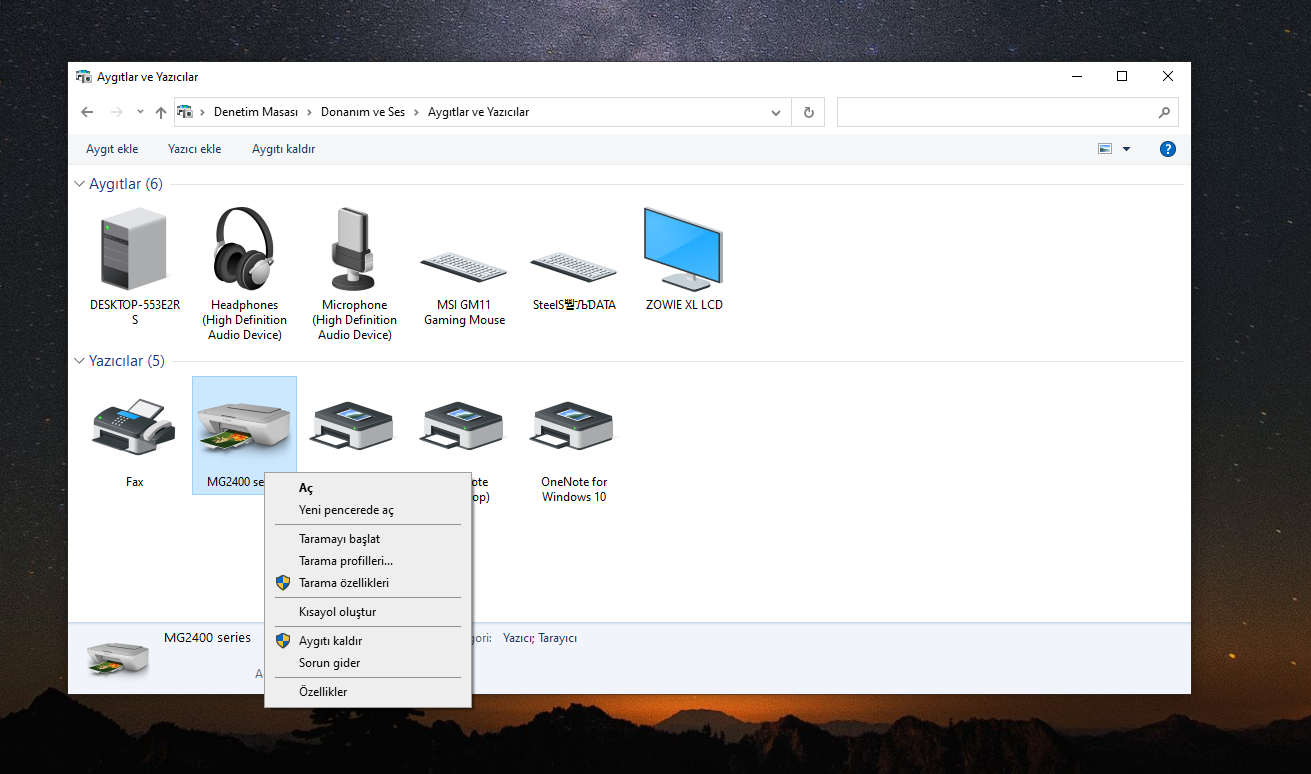This screenshot has height=774, width=1311.
Task: Select the OneNote desktop printer icon
Action: (464, 427)
